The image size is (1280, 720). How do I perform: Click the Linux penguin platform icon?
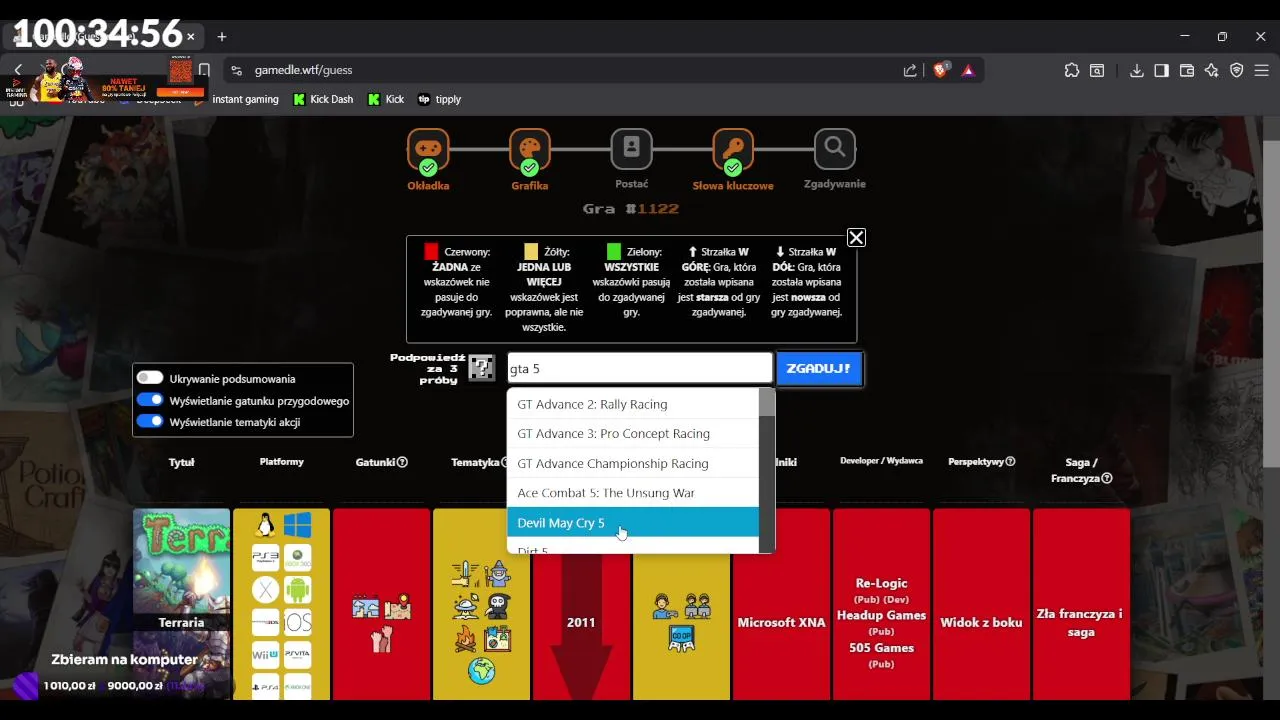click(x=265, y=525)
